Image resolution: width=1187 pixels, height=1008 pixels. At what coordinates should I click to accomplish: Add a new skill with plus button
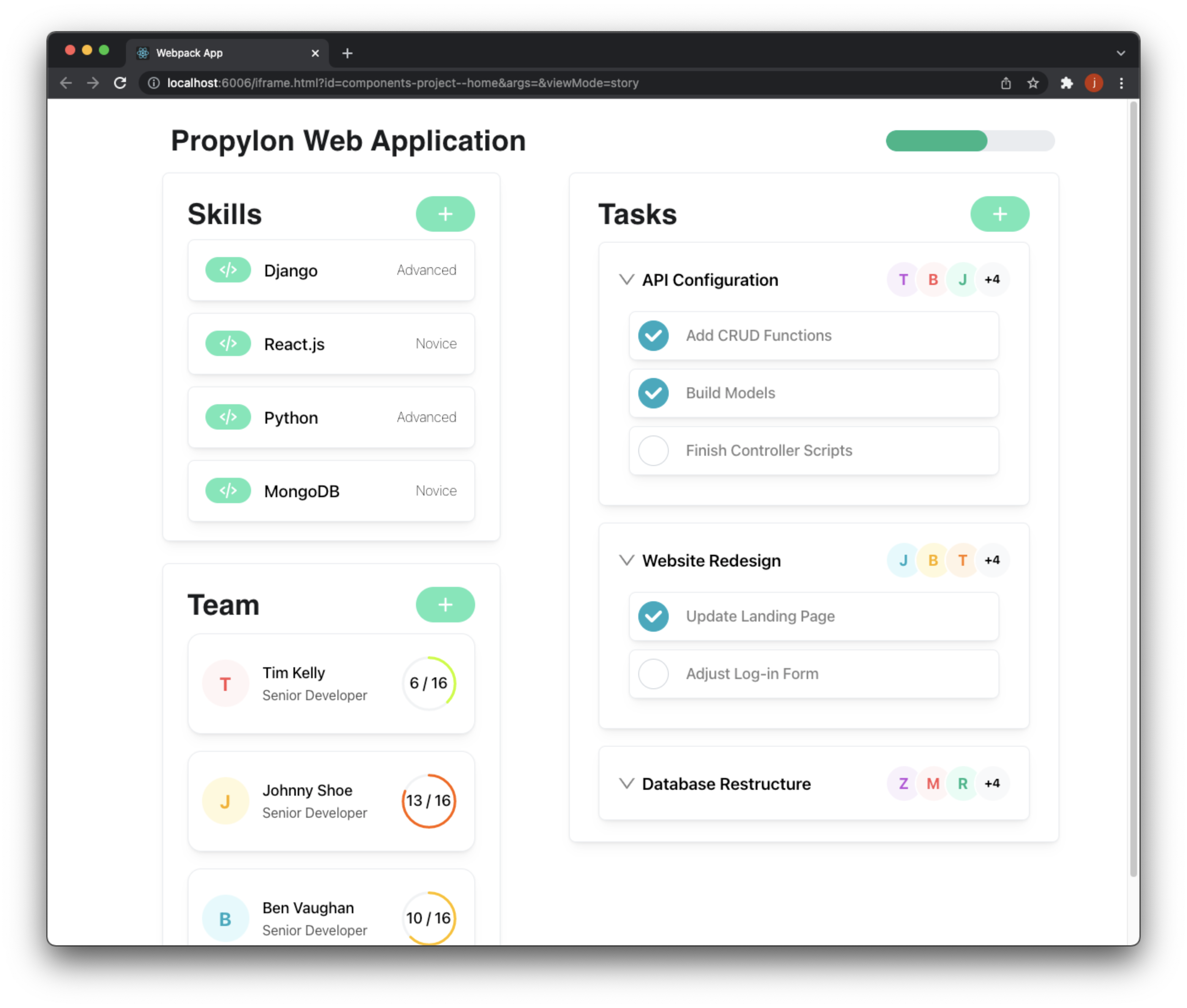coord(445,214)
